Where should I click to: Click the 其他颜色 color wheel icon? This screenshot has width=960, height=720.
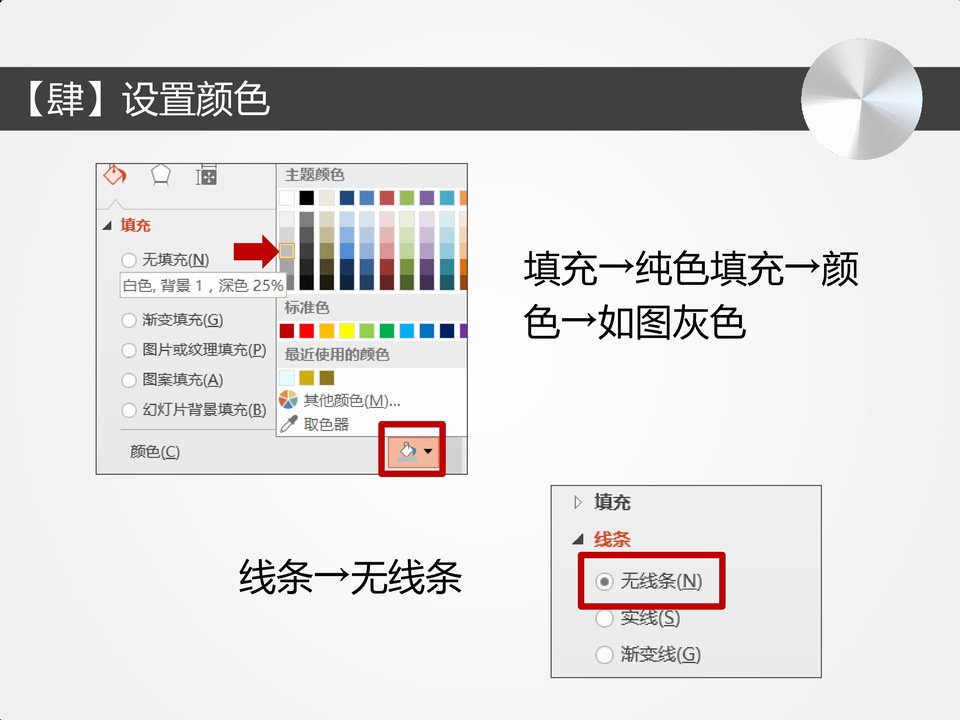click(x=288, y=400)
